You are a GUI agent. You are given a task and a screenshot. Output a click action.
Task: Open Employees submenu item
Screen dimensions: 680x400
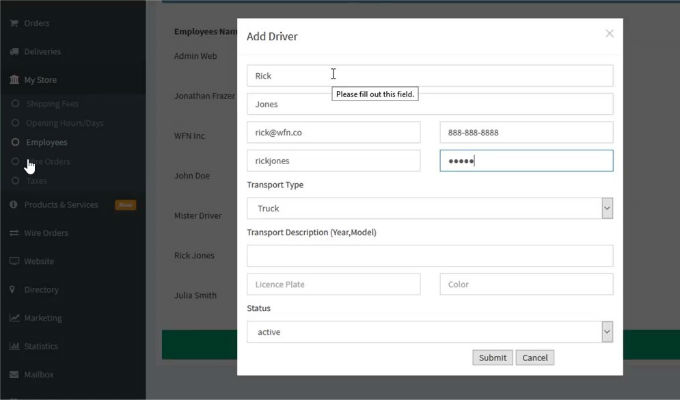[47, 142]
